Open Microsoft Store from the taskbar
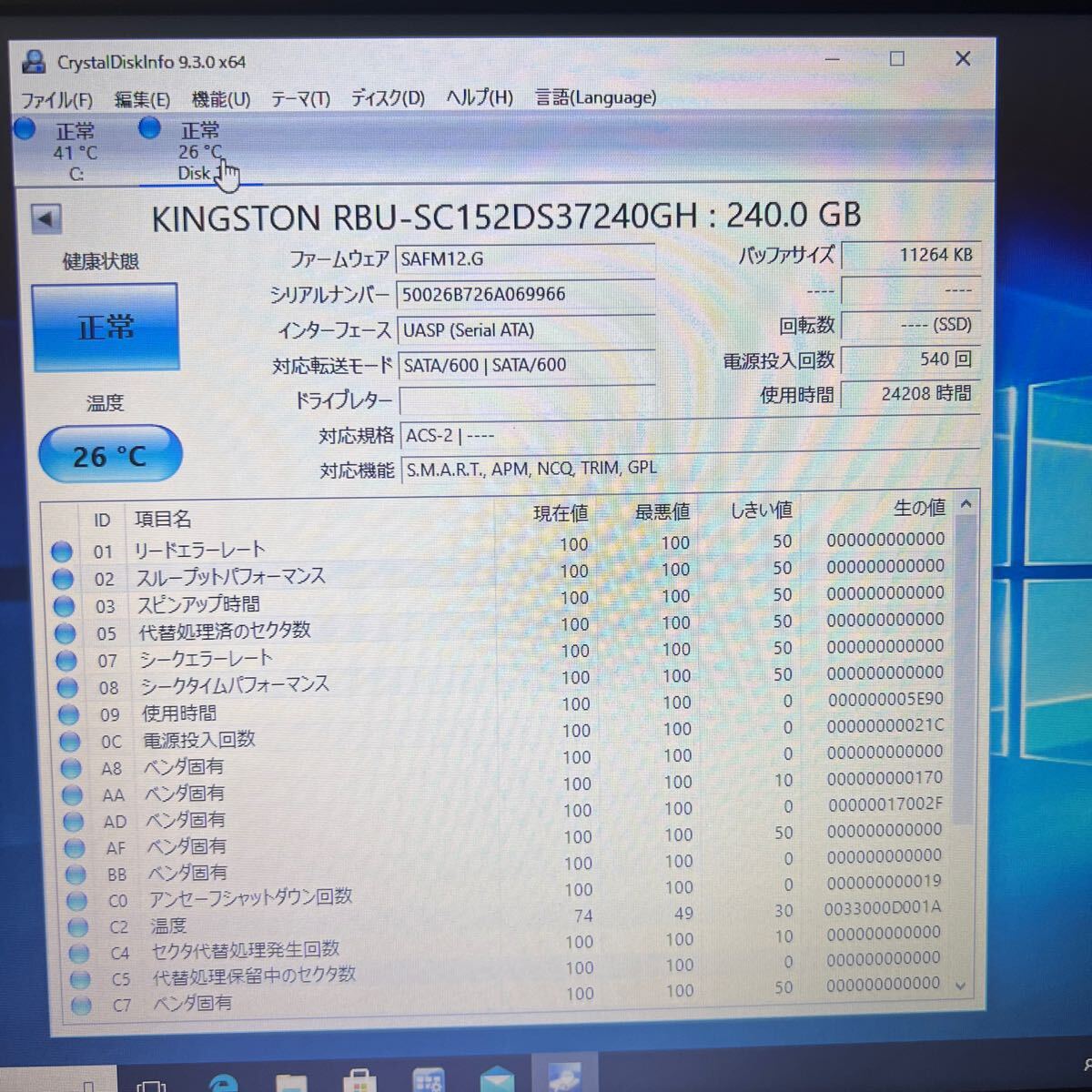 [359, 1081]
